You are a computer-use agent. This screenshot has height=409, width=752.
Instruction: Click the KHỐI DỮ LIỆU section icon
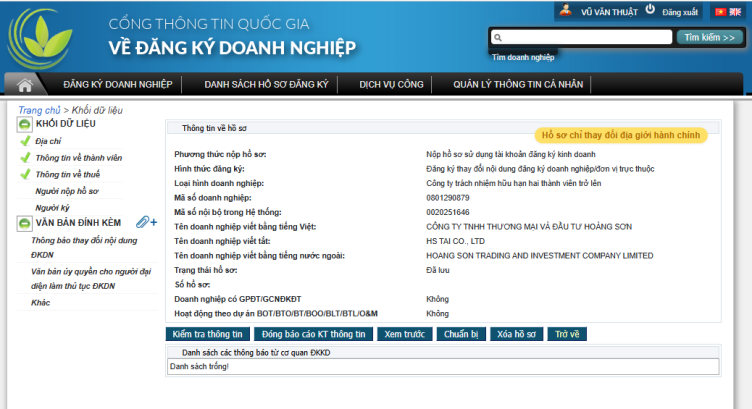25,124
